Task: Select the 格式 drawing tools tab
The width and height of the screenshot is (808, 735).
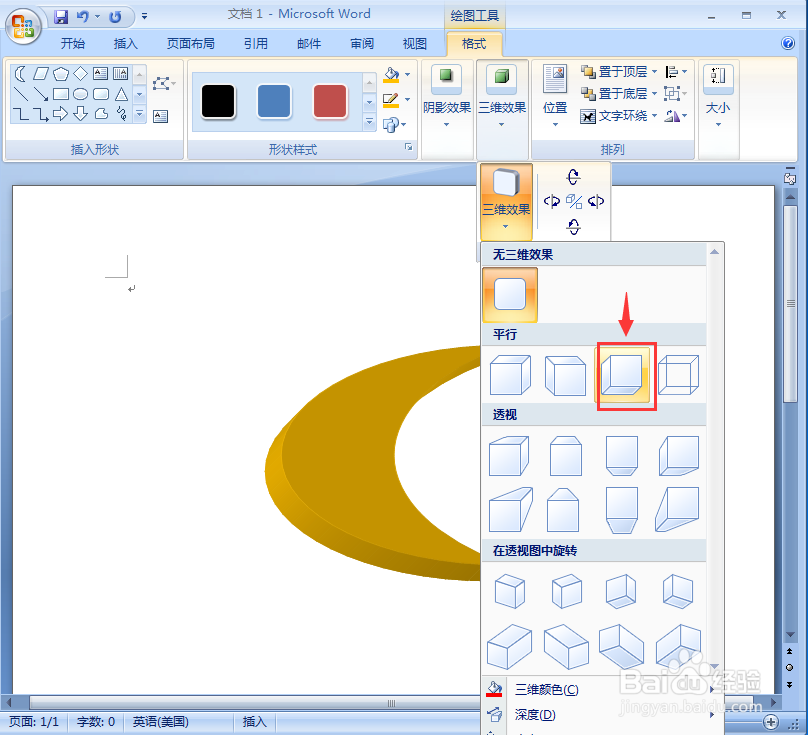Action: pyautogui.click(x=474, y=44)
